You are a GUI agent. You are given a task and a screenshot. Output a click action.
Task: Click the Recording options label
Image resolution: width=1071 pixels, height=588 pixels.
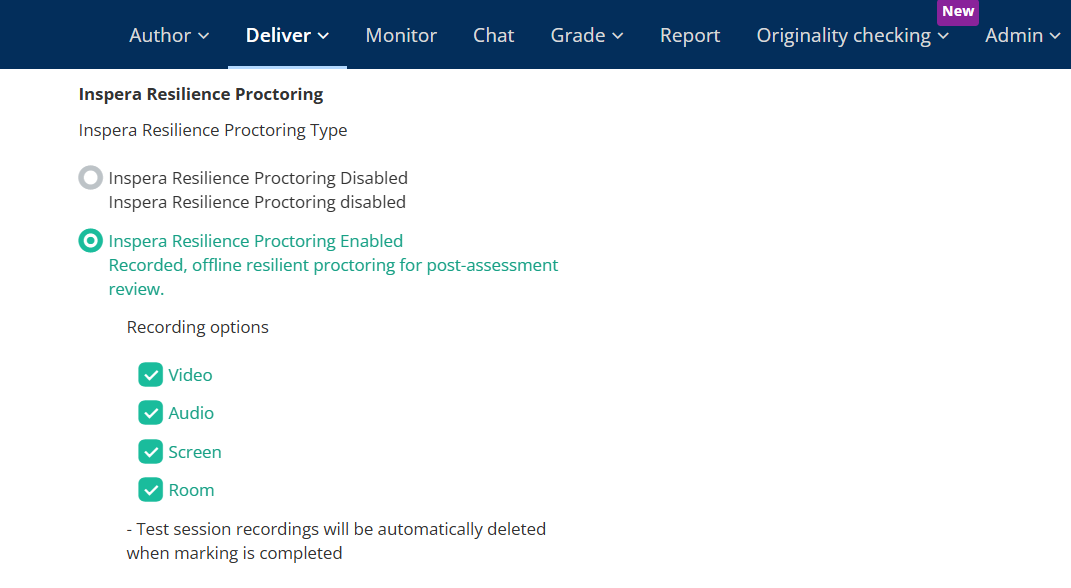click(x=197, y=327)
